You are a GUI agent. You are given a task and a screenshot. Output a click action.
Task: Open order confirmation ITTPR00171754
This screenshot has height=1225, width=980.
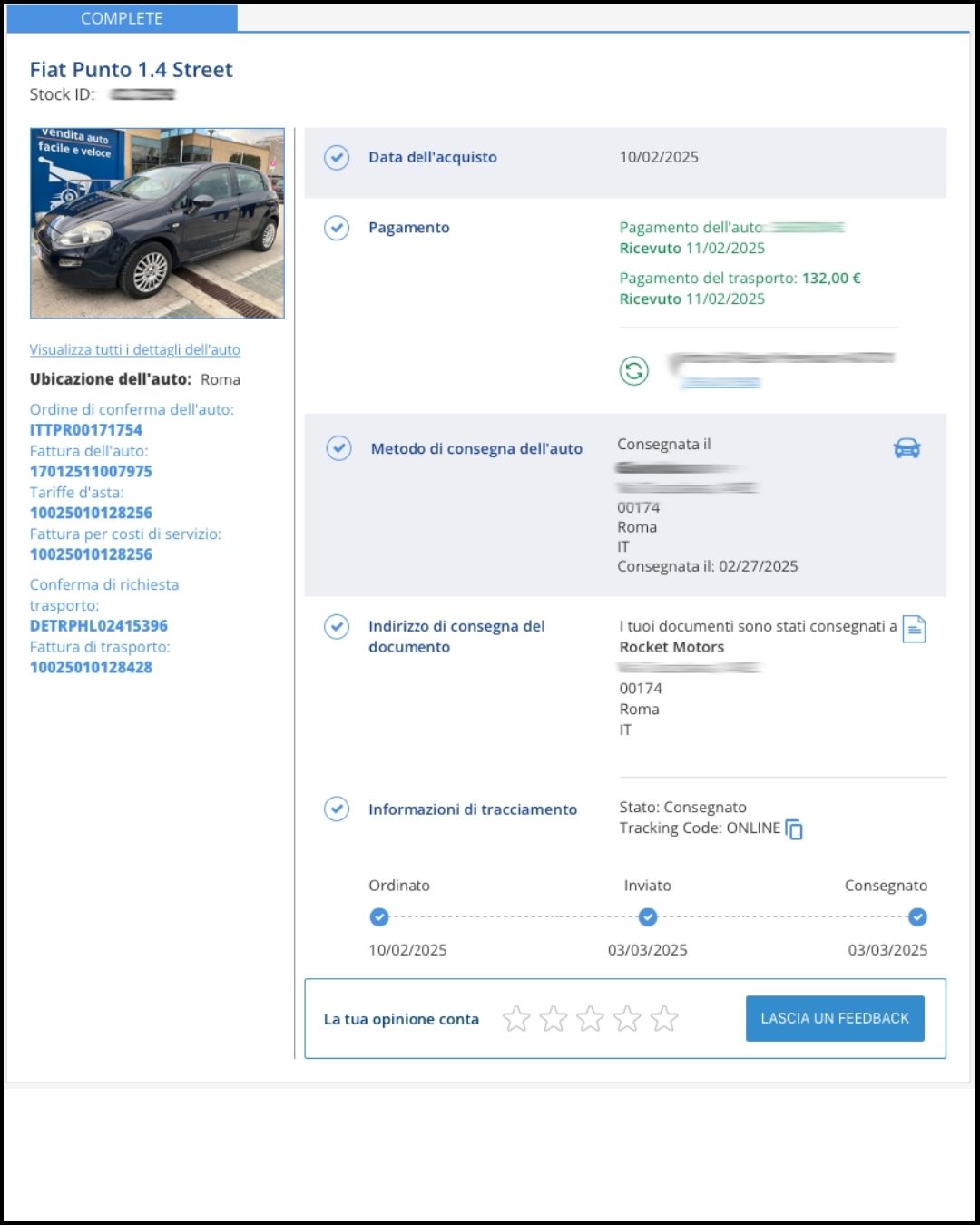[x=86, y=430]
